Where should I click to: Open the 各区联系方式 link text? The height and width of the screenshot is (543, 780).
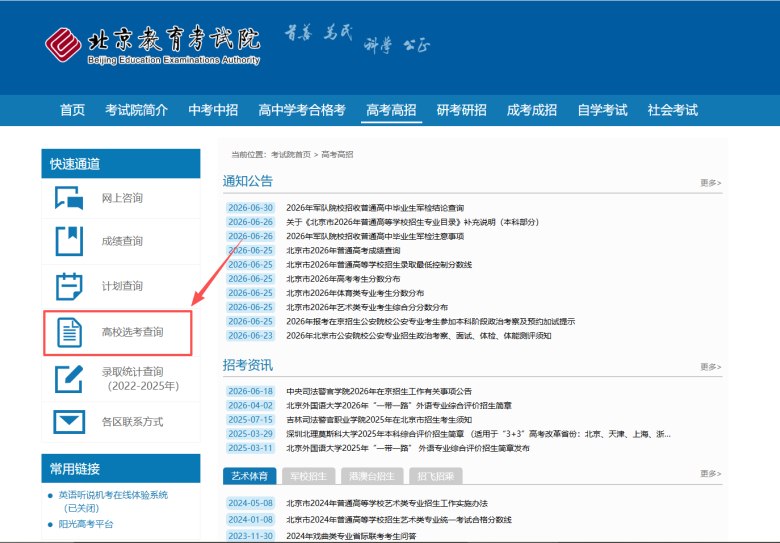pos(133,422)
